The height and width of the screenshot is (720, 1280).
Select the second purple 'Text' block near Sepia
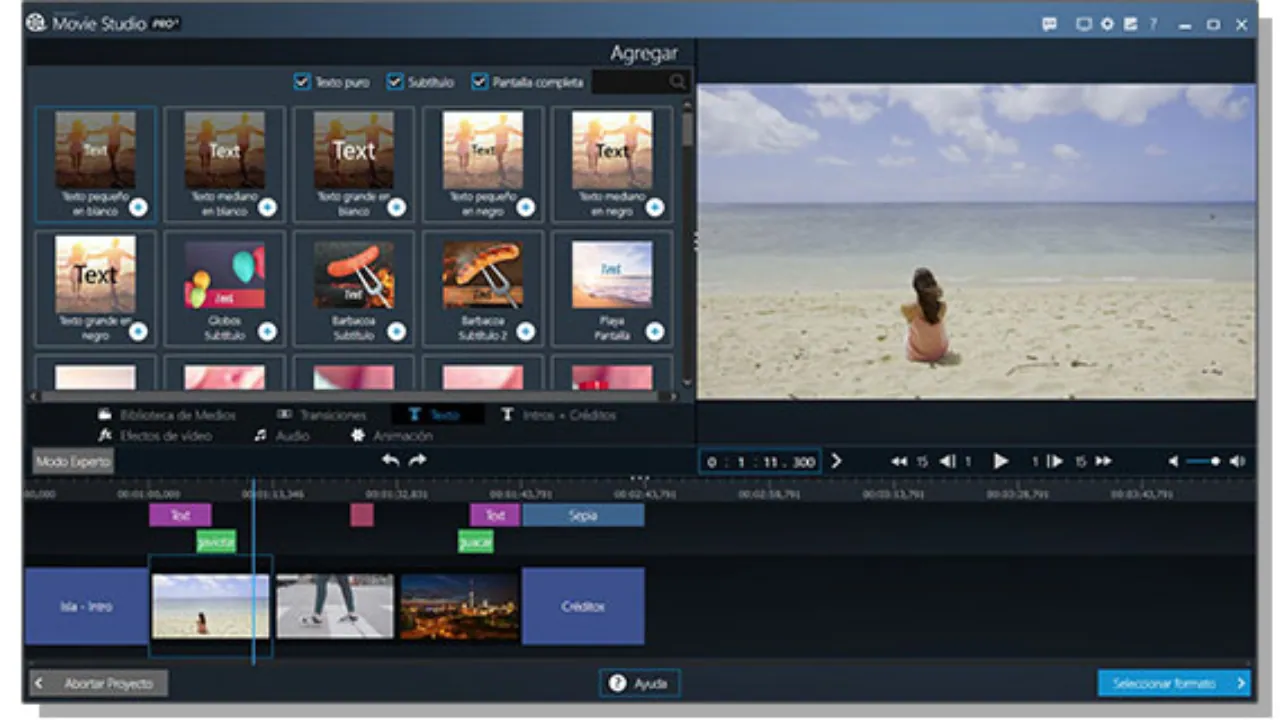[495, 515]
